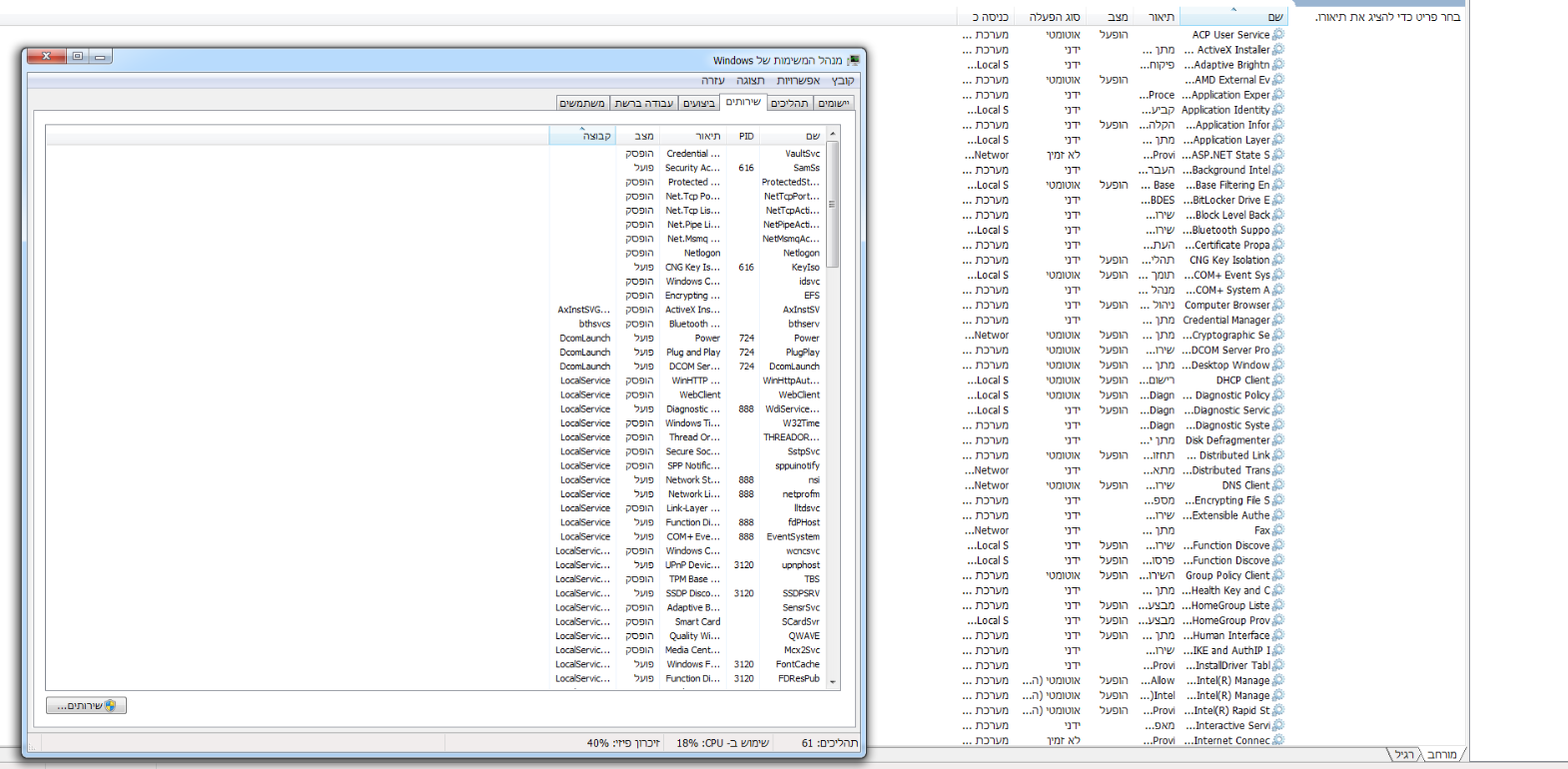The width and height of the screenshot is (1568, 769).
Task: Select the Computer Browser service gear icon
Action: pyautogui.click(x=1278, y=305)
